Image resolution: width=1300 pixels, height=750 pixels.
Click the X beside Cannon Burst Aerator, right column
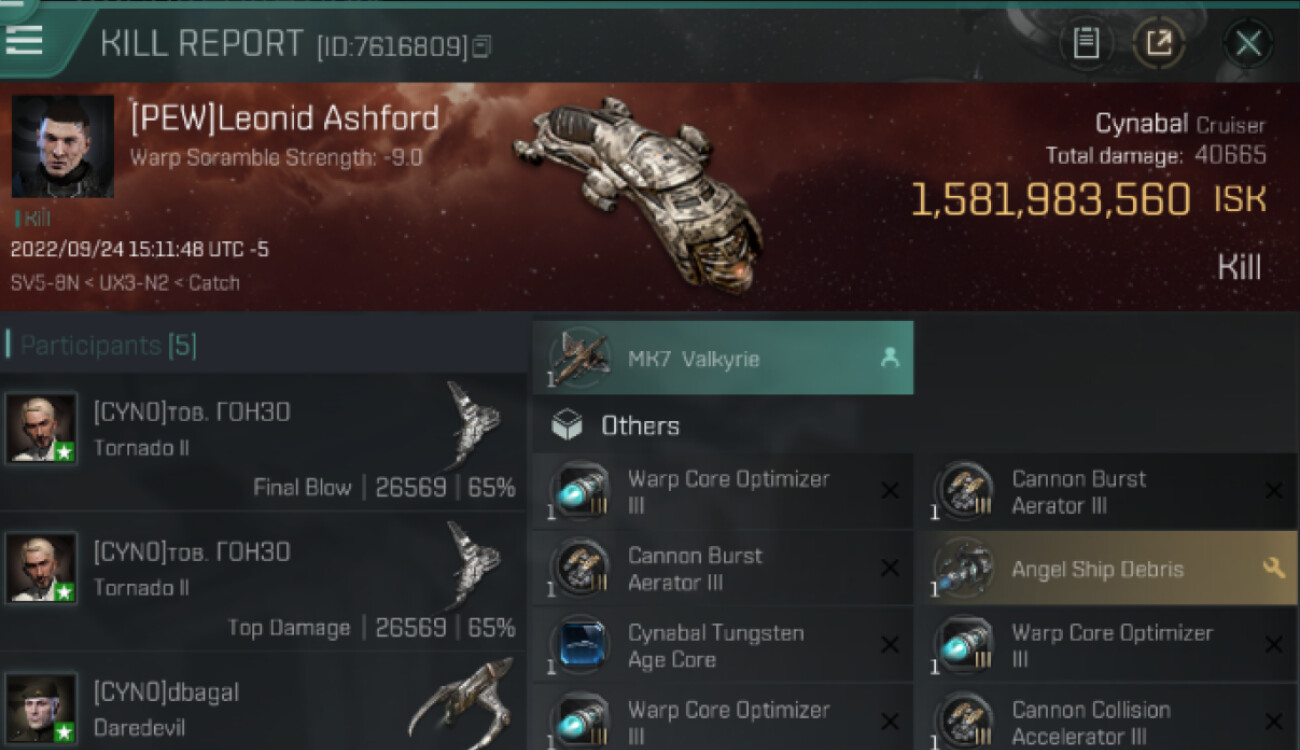click(1273, 490)
